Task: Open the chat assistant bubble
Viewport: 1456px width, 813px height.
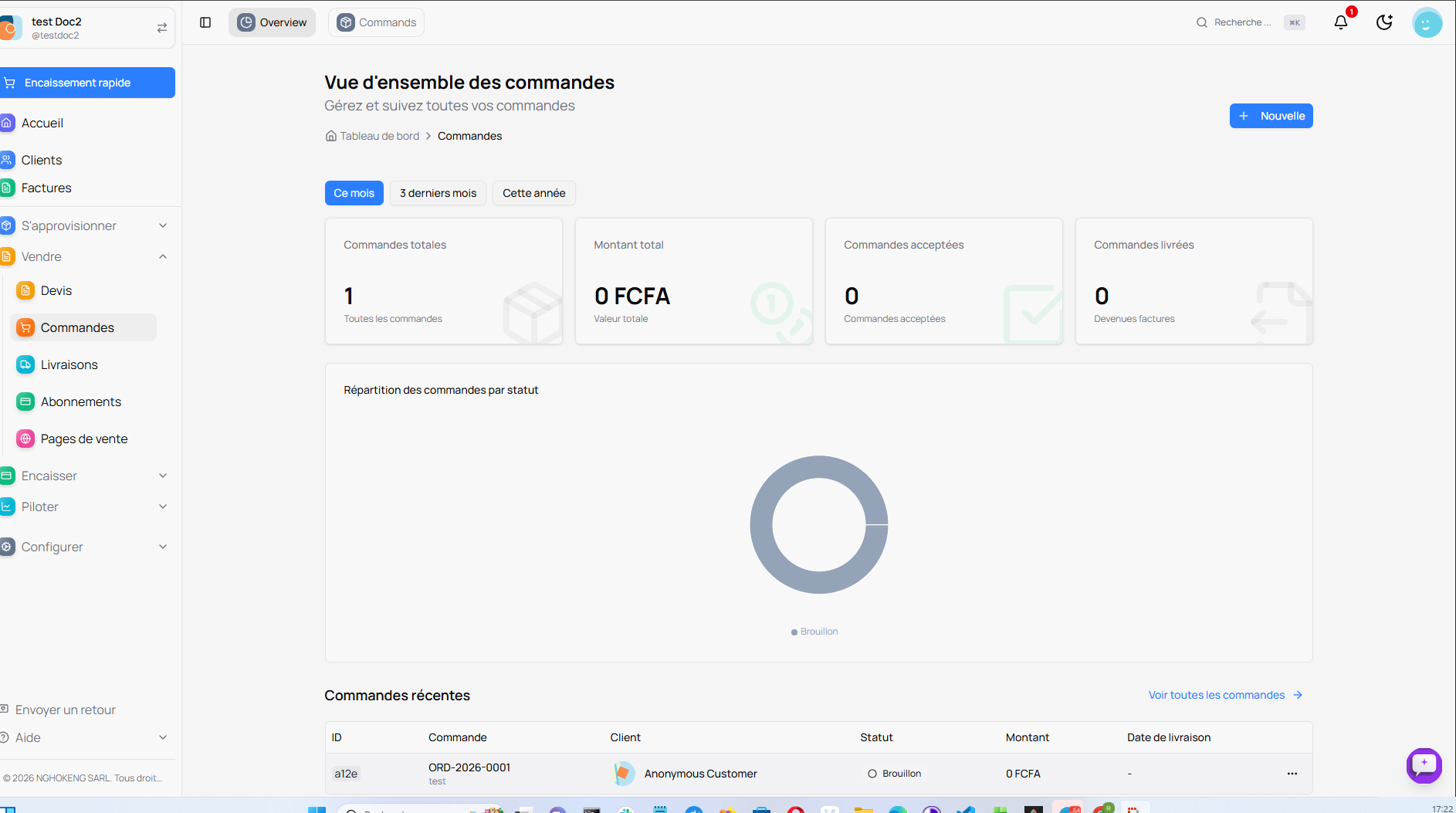Action: coord(1424,765)
